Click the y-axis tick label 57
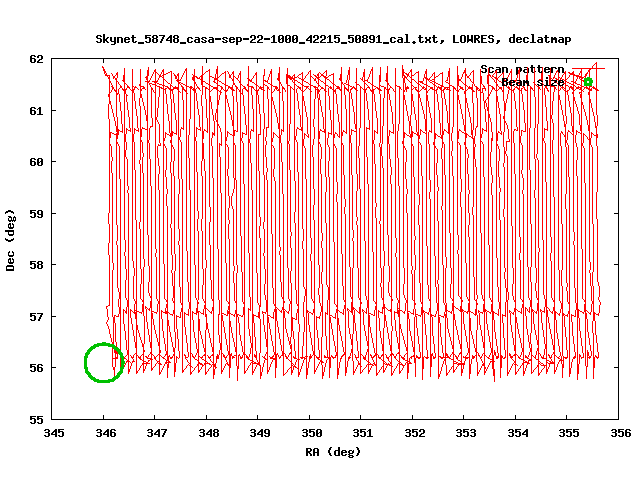Image resolution: width=640 pixels, height=480 pixels. point(36,317)
